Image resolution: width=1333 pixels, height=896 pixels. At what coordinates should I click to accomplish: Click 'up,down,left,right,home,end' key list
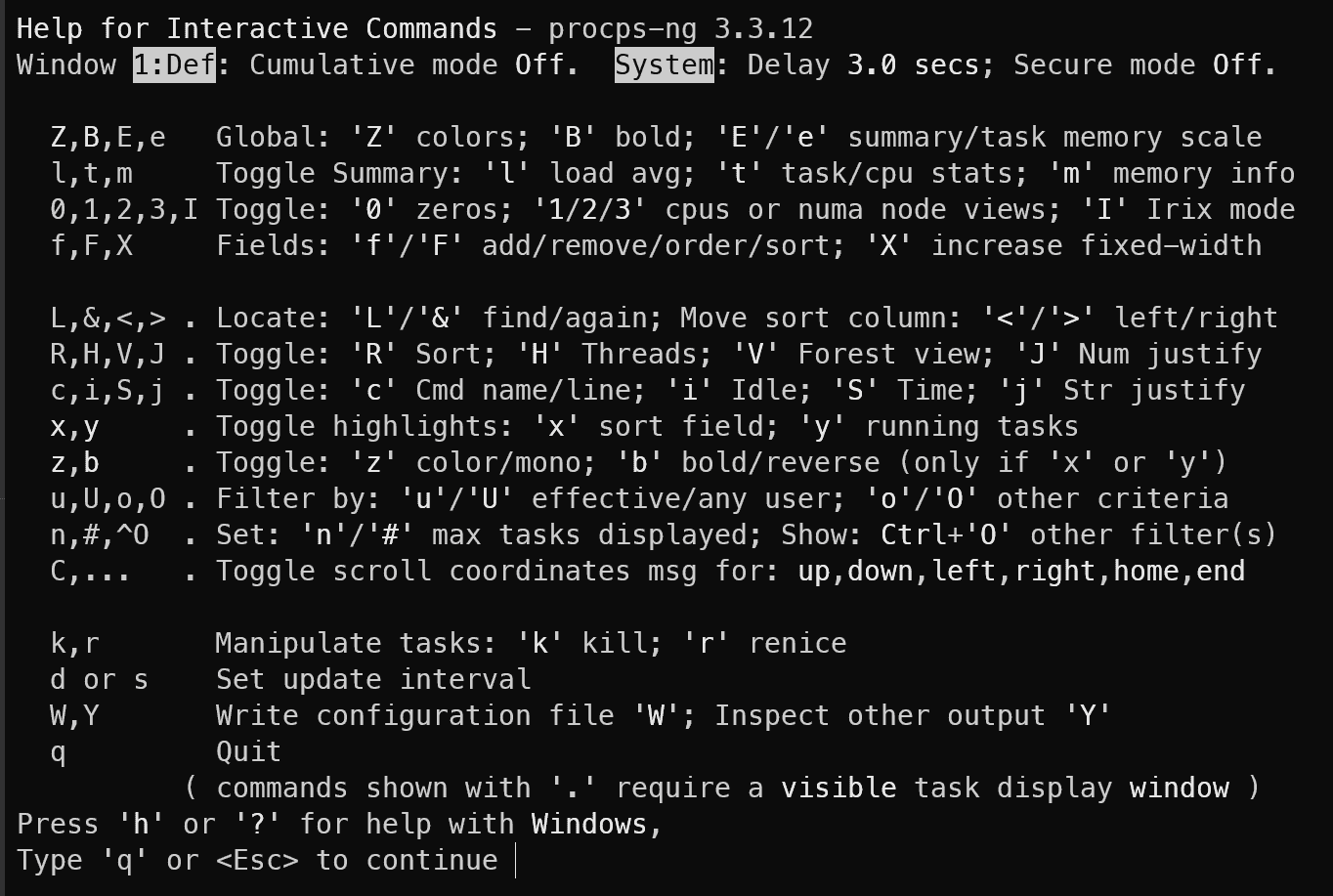point(1021,572)
